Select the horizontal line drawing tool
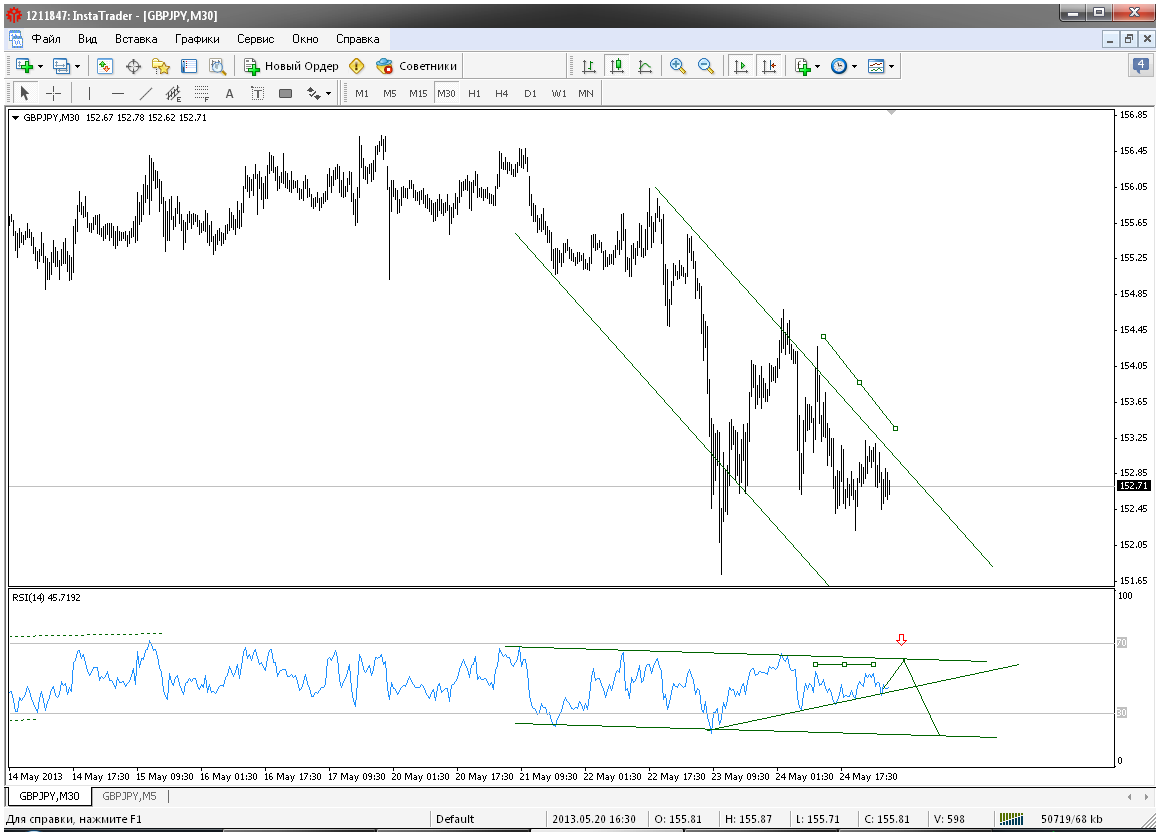Screen dimensions: 1160x832 click(x=118, y=93)
